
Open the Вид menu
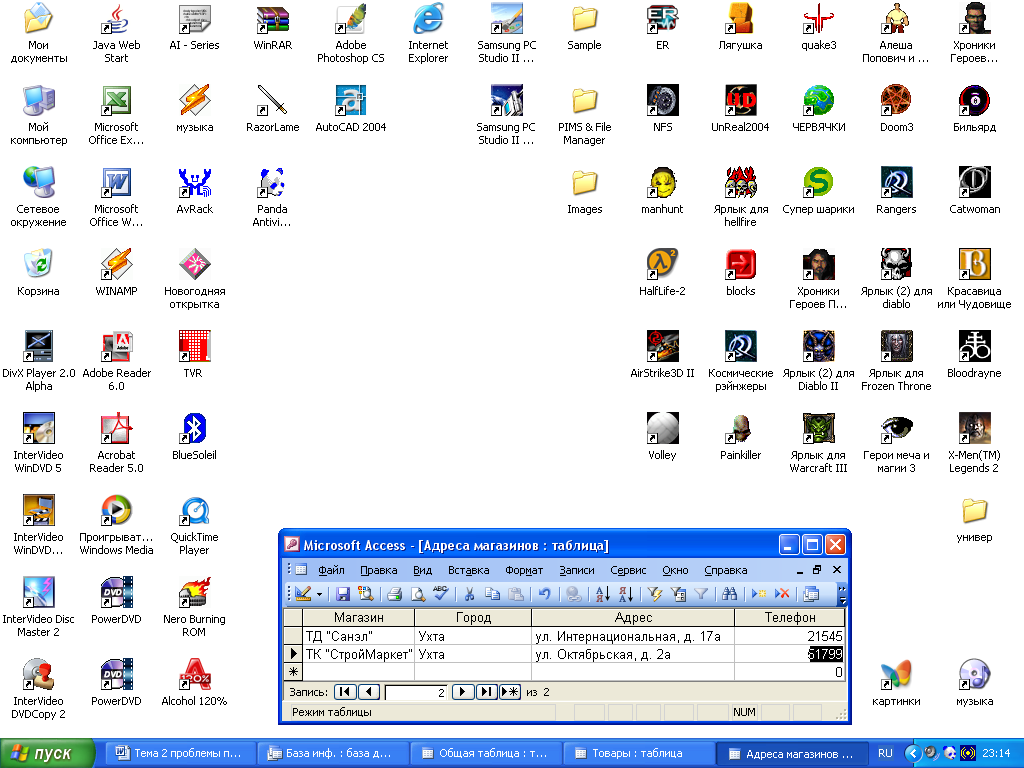[x=423, y=570]
